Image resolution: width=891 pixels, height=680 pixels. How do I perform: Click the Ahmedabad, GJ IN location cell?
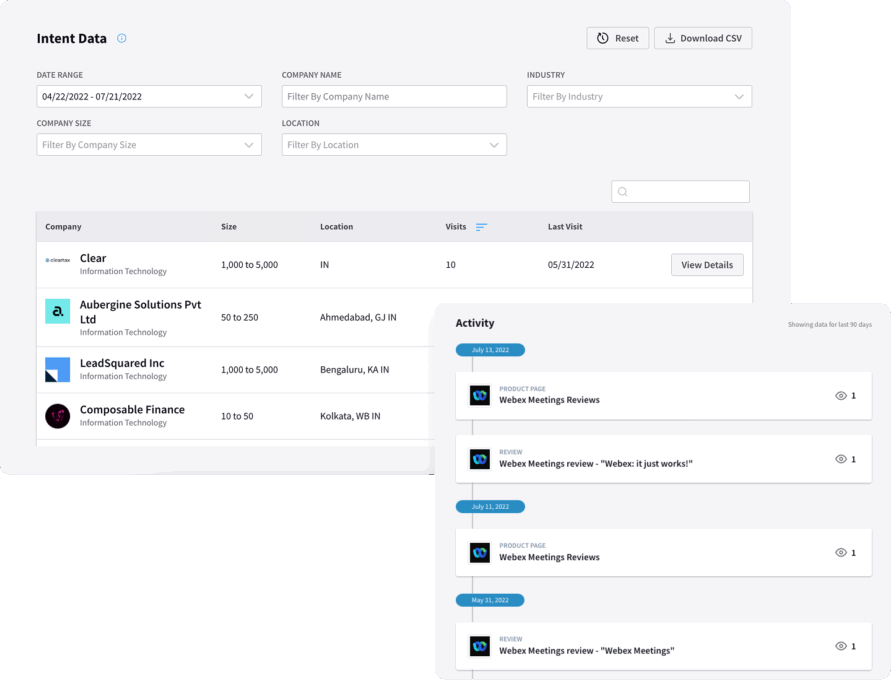(358, 317)
